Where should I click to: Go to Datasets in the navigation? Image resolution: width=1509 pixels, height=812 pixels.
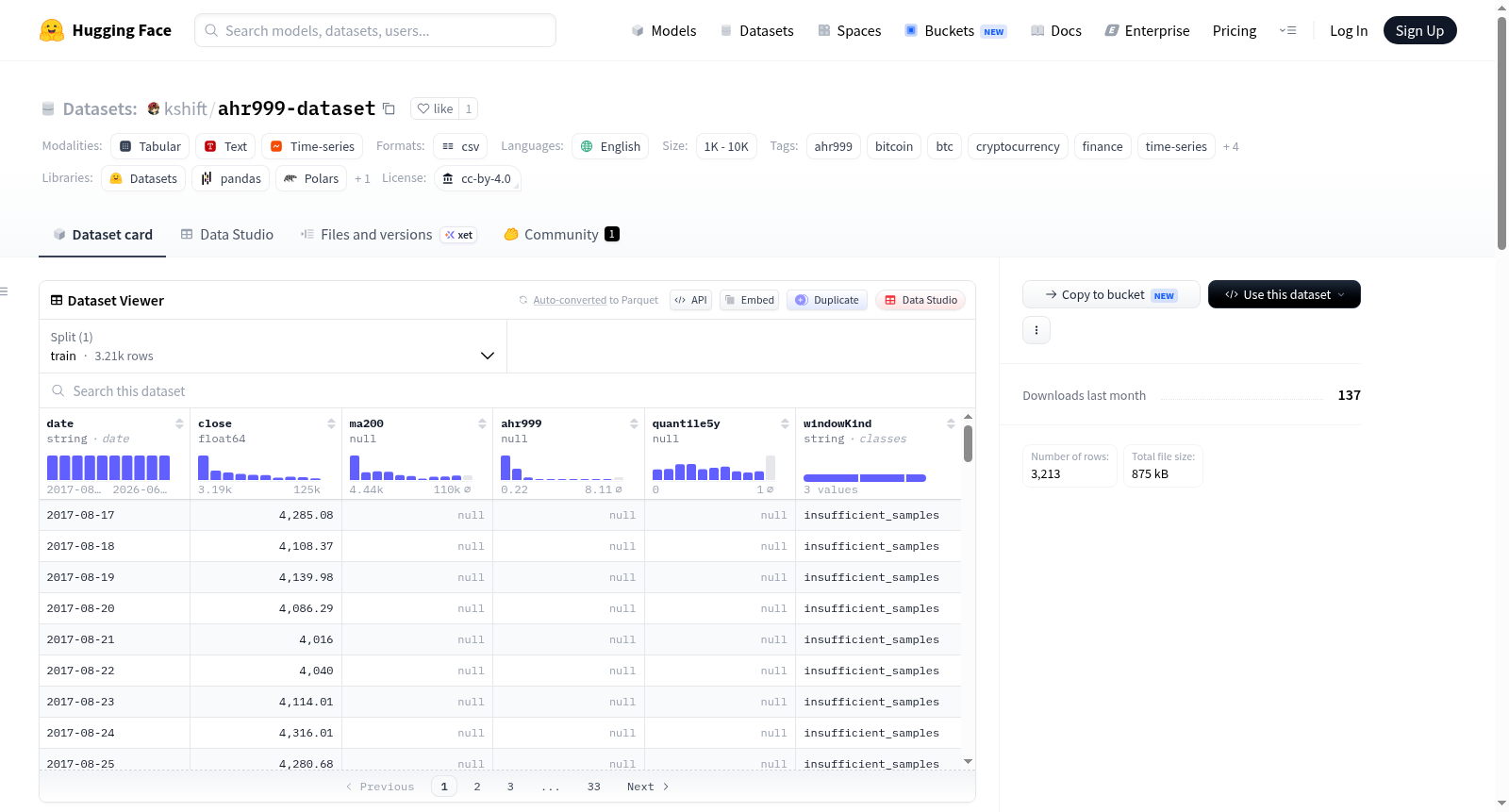[756, 31]
